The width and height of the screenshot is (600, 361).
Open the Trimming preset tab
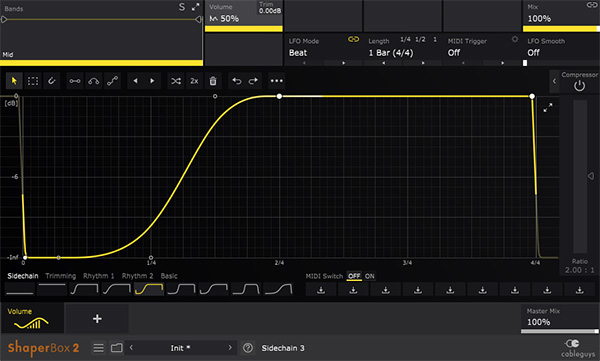(60, 276)
